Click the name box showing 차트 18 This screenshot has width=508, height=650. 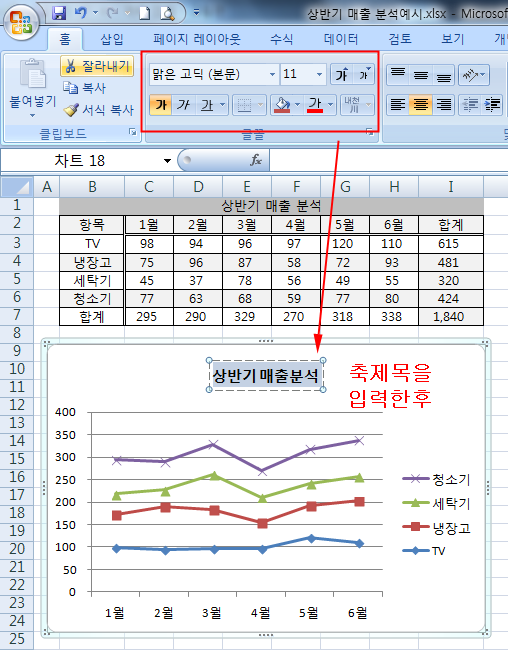tap(80, 160)
